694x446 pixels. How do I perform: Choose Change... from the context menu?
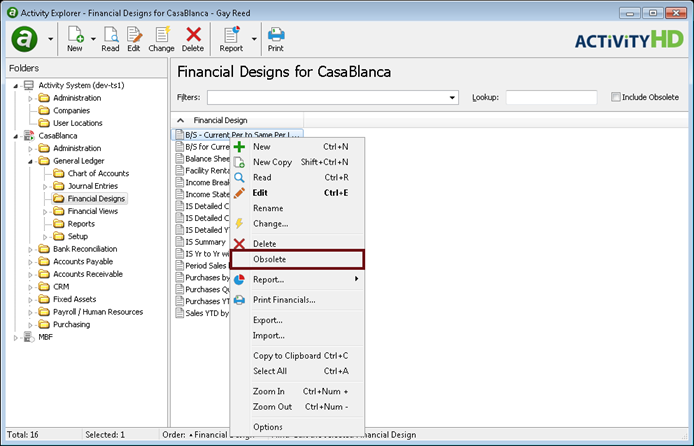(x=297, y=224)
